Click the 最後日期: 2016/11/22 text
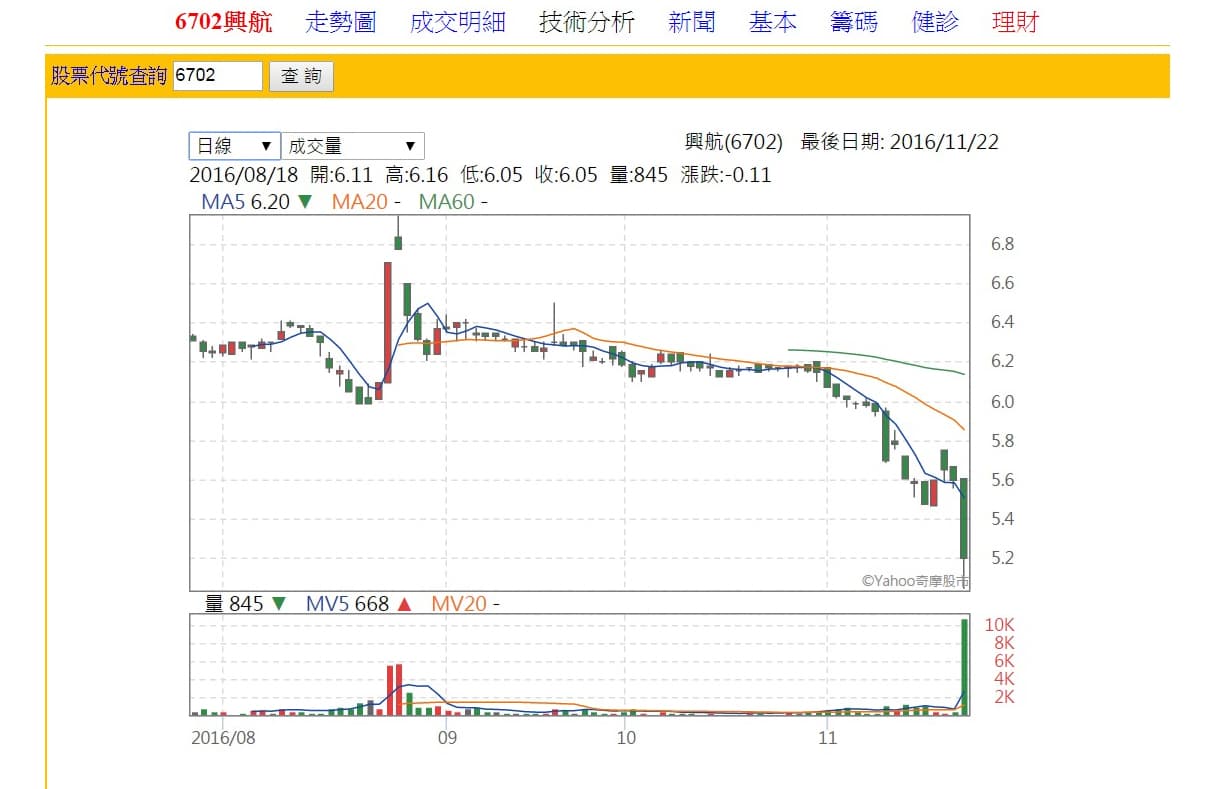This screenshot has width=1206, height=789. [900, 143]
